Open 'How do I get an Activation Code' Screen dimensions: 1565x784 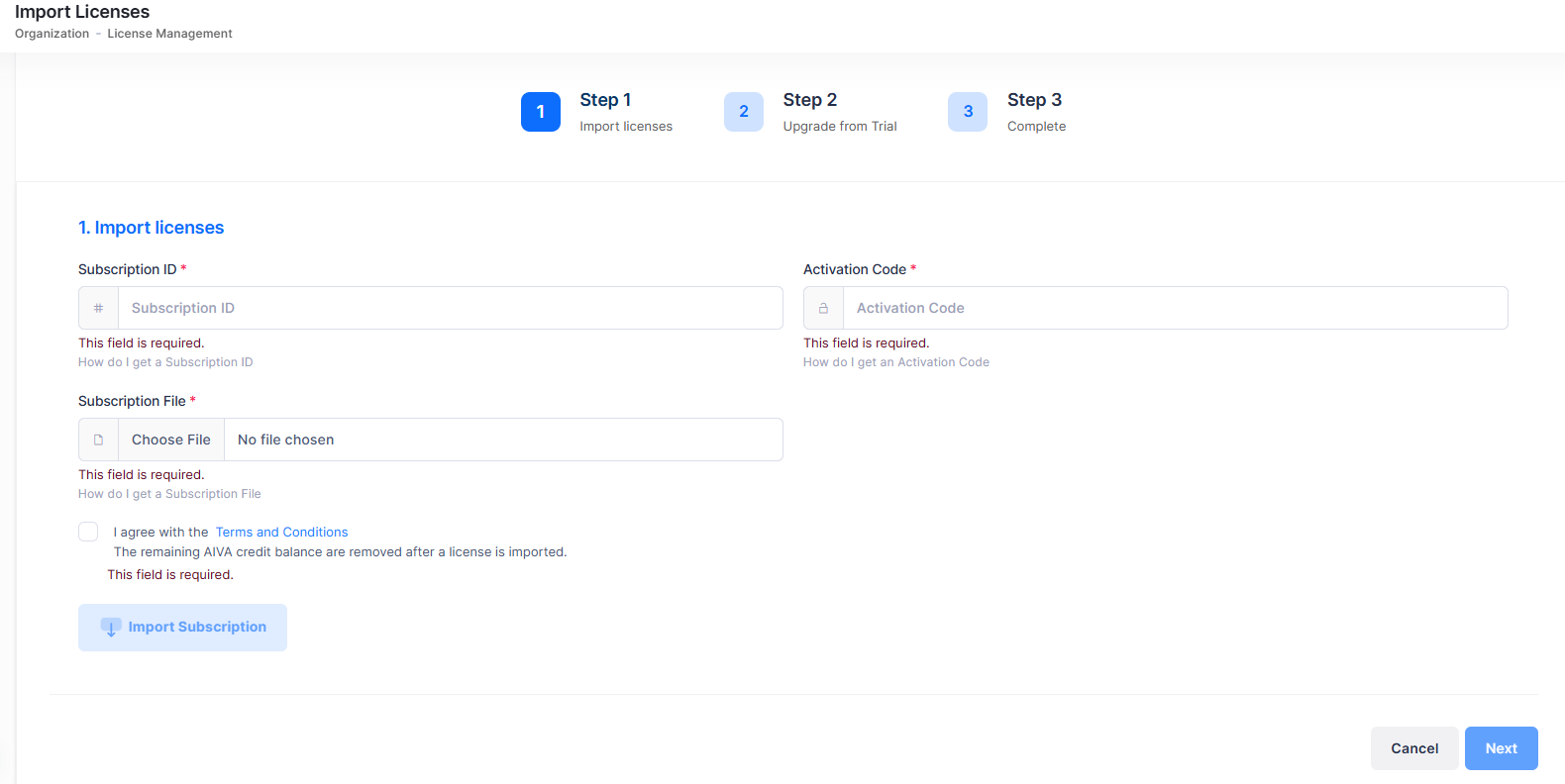[x=896, y=362]
